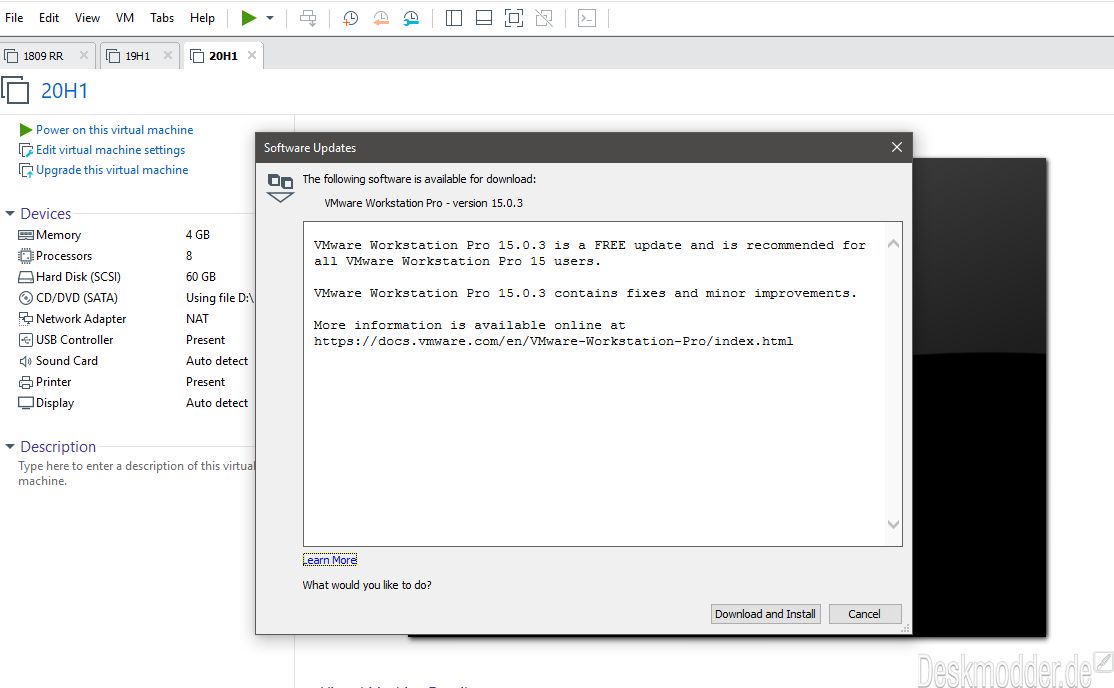The width and height of the screenshot is (1114, 688).
Task: Select the USB Controller device row
Action: pos(135,340)
